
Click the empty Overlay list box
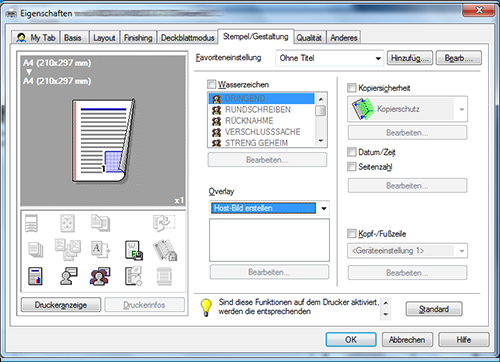[269, 240]
